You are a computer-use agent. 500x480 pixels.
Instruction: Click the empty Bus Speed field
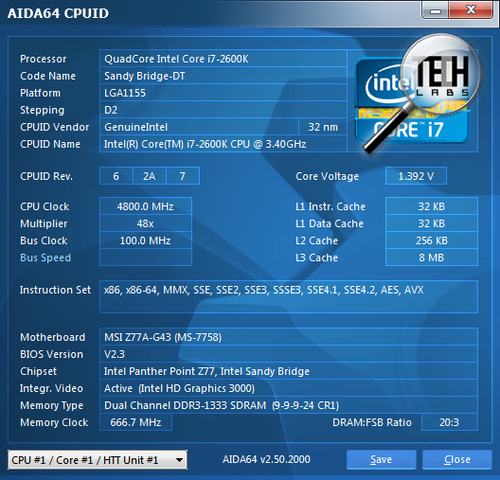point(145,257)
